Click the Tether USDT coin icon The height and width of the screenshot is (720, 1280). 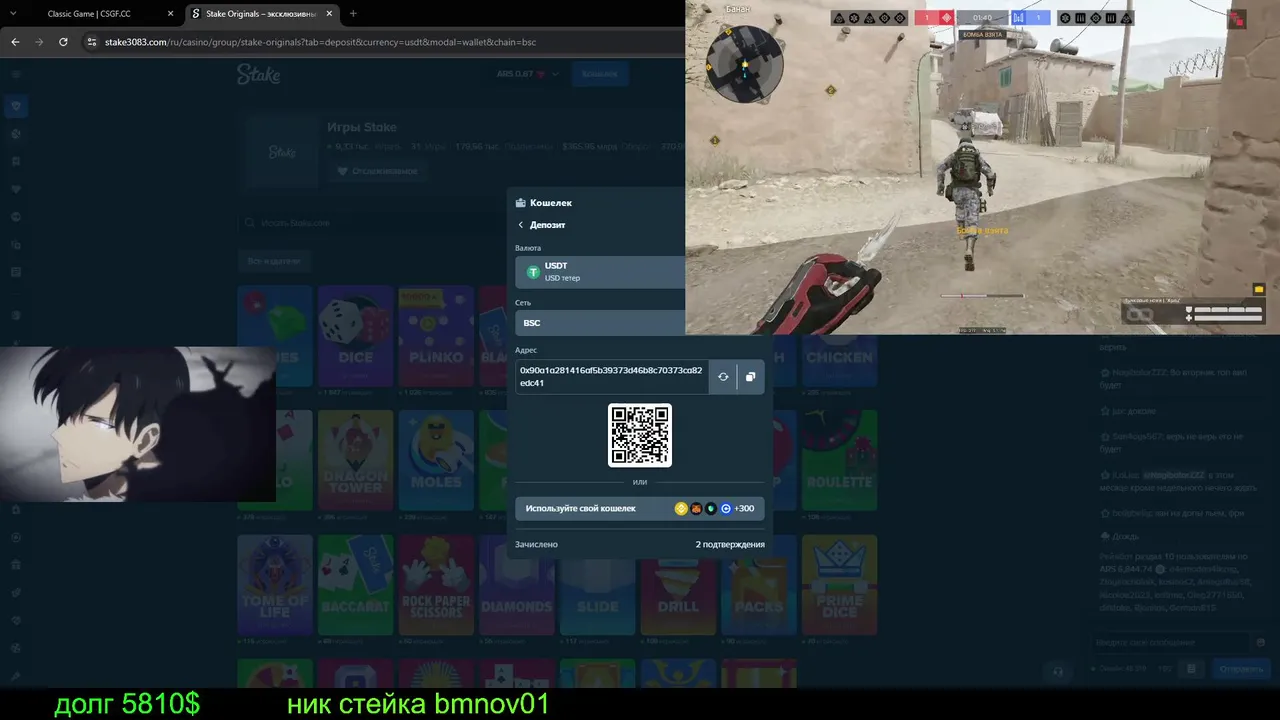point(533,272)
